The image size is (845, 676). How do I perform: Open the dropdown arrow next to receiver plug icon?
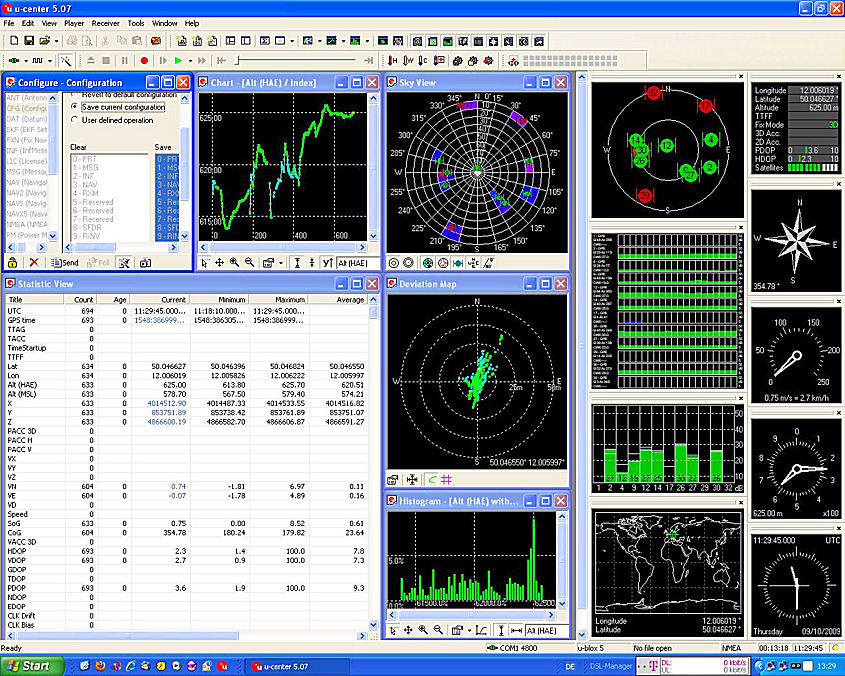coord(25,60)
